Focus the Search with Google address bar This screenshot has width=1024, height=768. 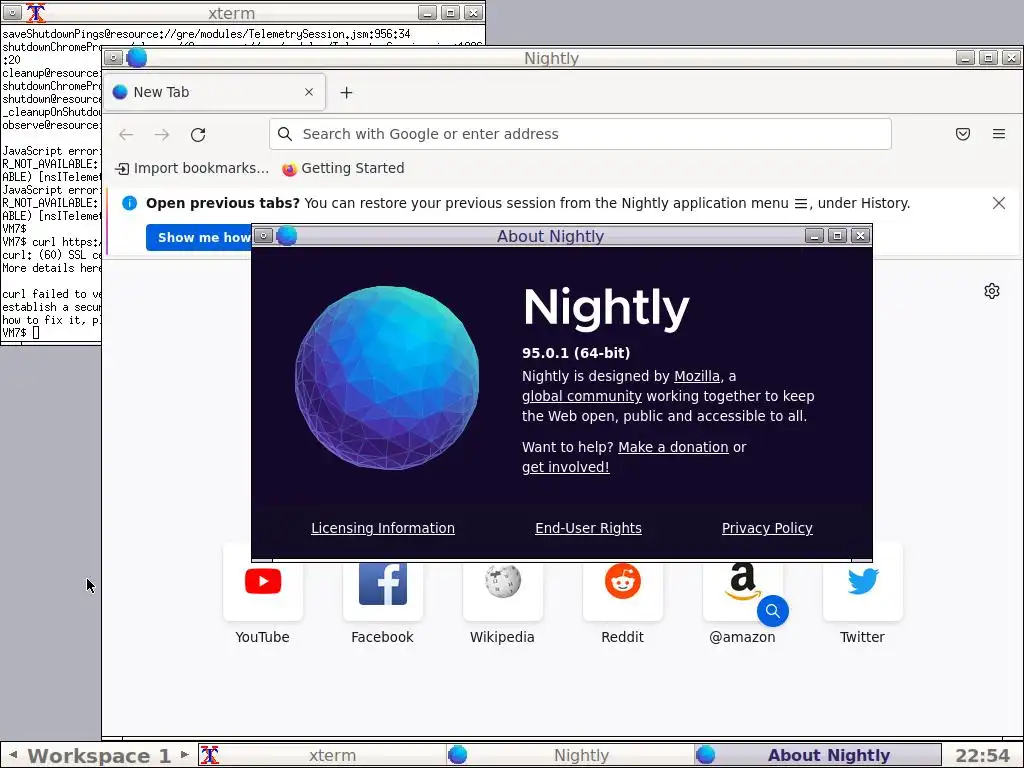580,134
